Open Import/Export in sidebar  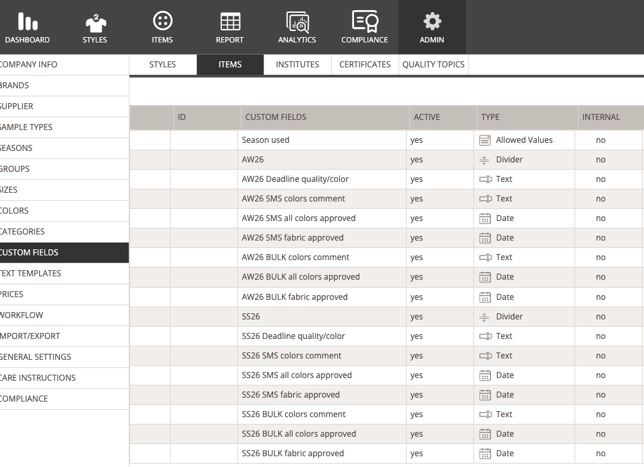click(x=64, y=336)
